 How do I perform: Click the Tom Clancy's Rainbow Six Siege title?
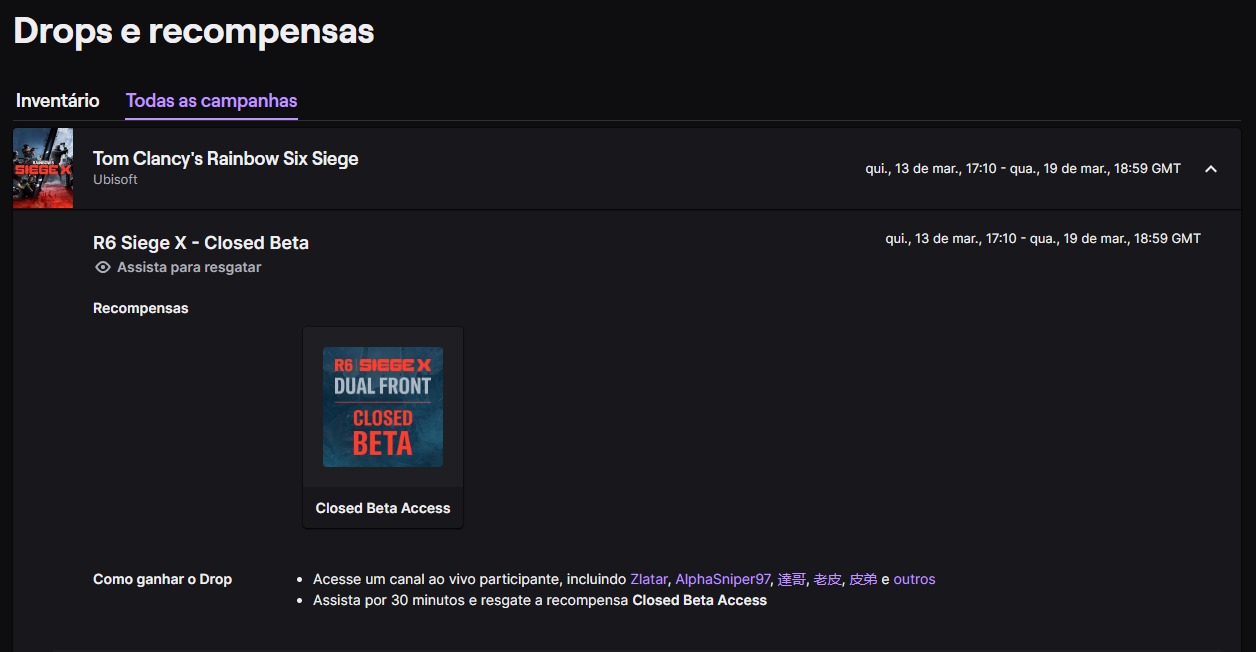click(225, 158)
